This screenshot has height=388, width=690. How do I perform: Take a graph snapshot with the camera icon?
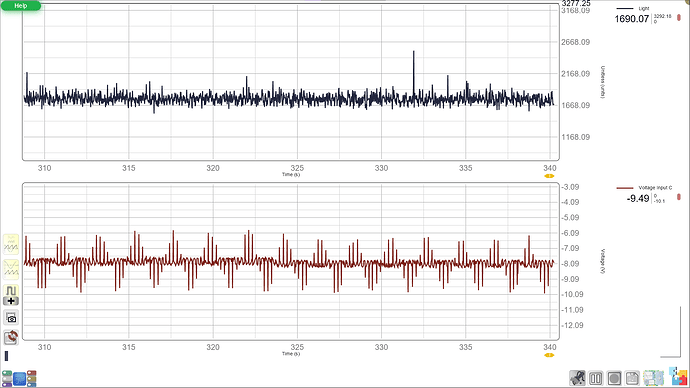coord(11,318)
